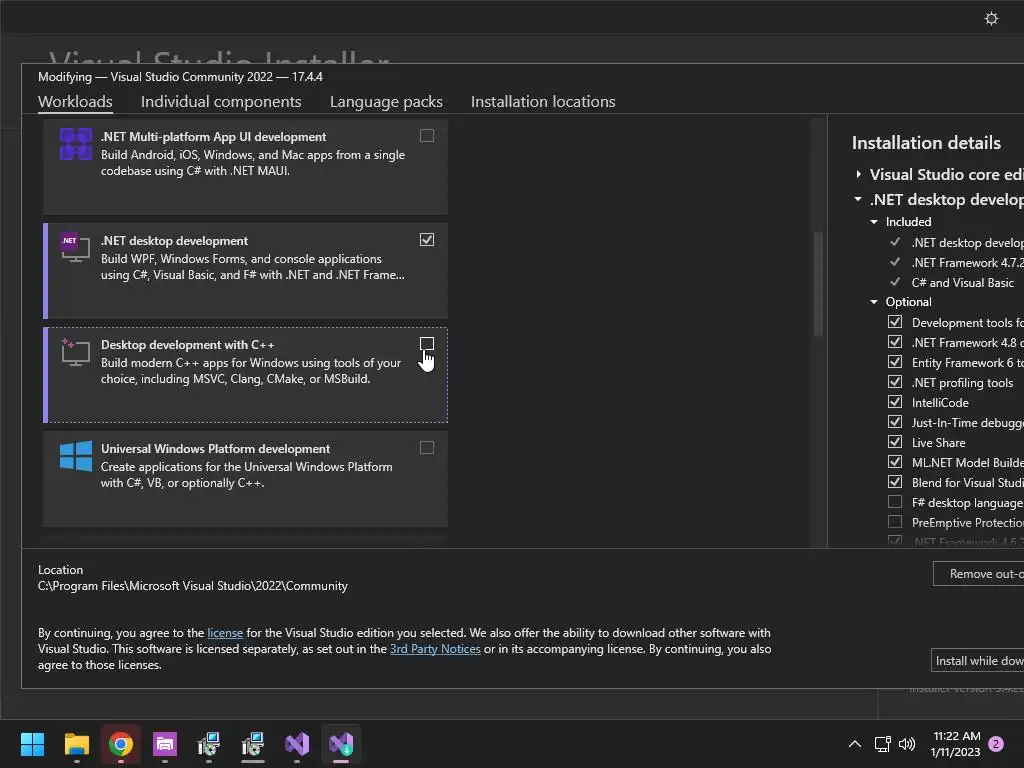
Task: Open Visual Studio from the taskbar
Action: coord(297,744)
